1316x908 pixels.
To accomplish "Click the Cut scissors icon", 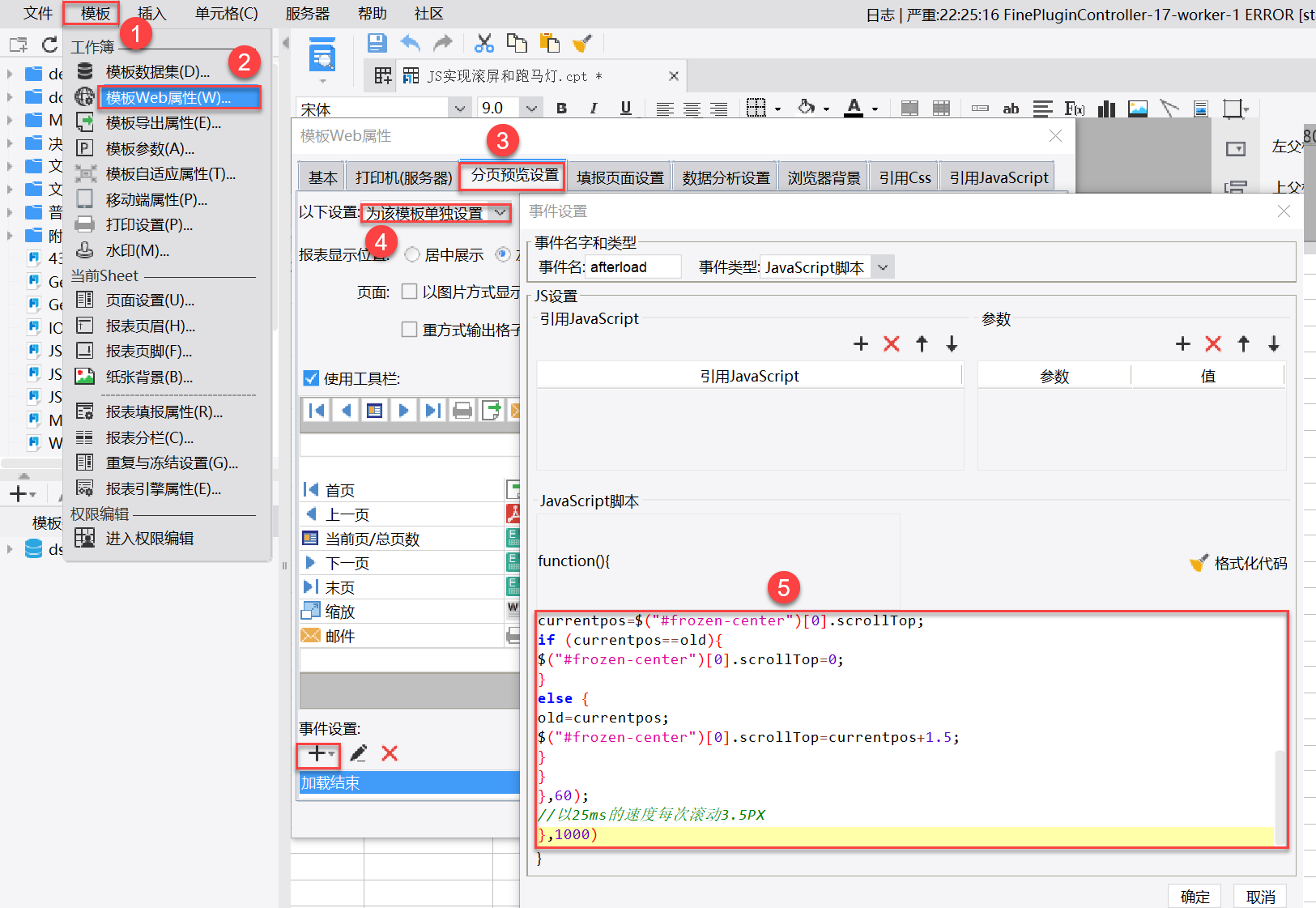I will (484, 43).
